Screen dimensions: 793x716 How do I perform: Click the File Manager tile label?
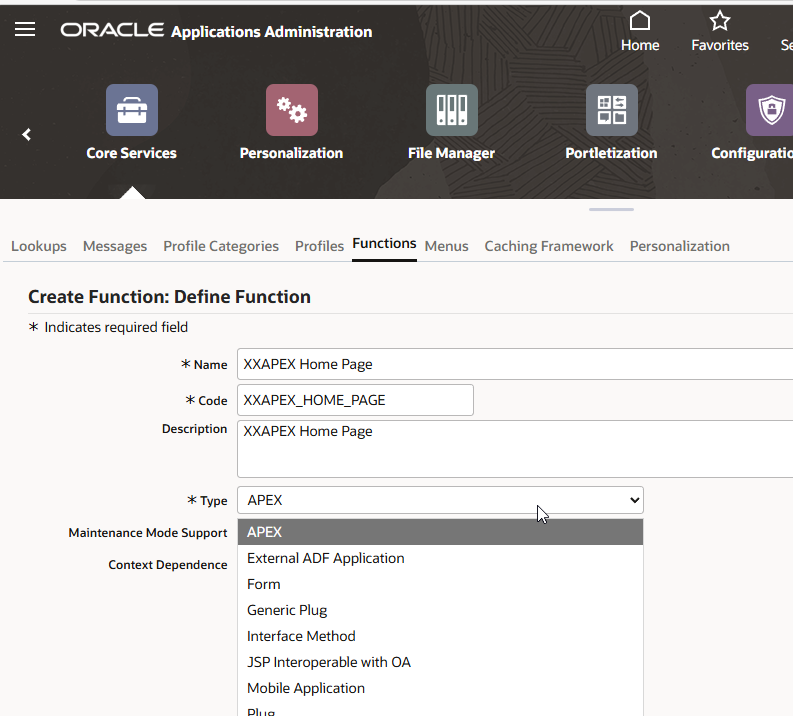tap(451, 153)
